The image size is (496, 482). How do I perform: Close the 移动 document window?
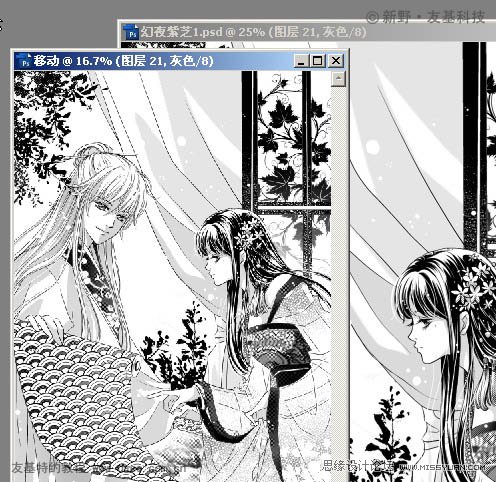(336, 61)
